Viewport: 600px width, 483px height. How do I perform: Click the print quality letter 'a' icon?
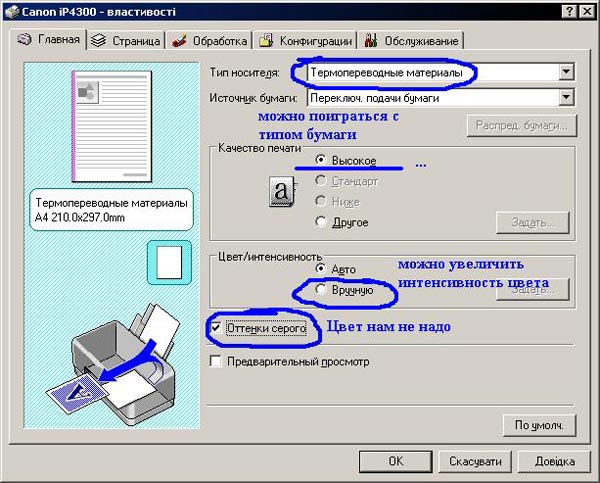click(x=282, y=191)
